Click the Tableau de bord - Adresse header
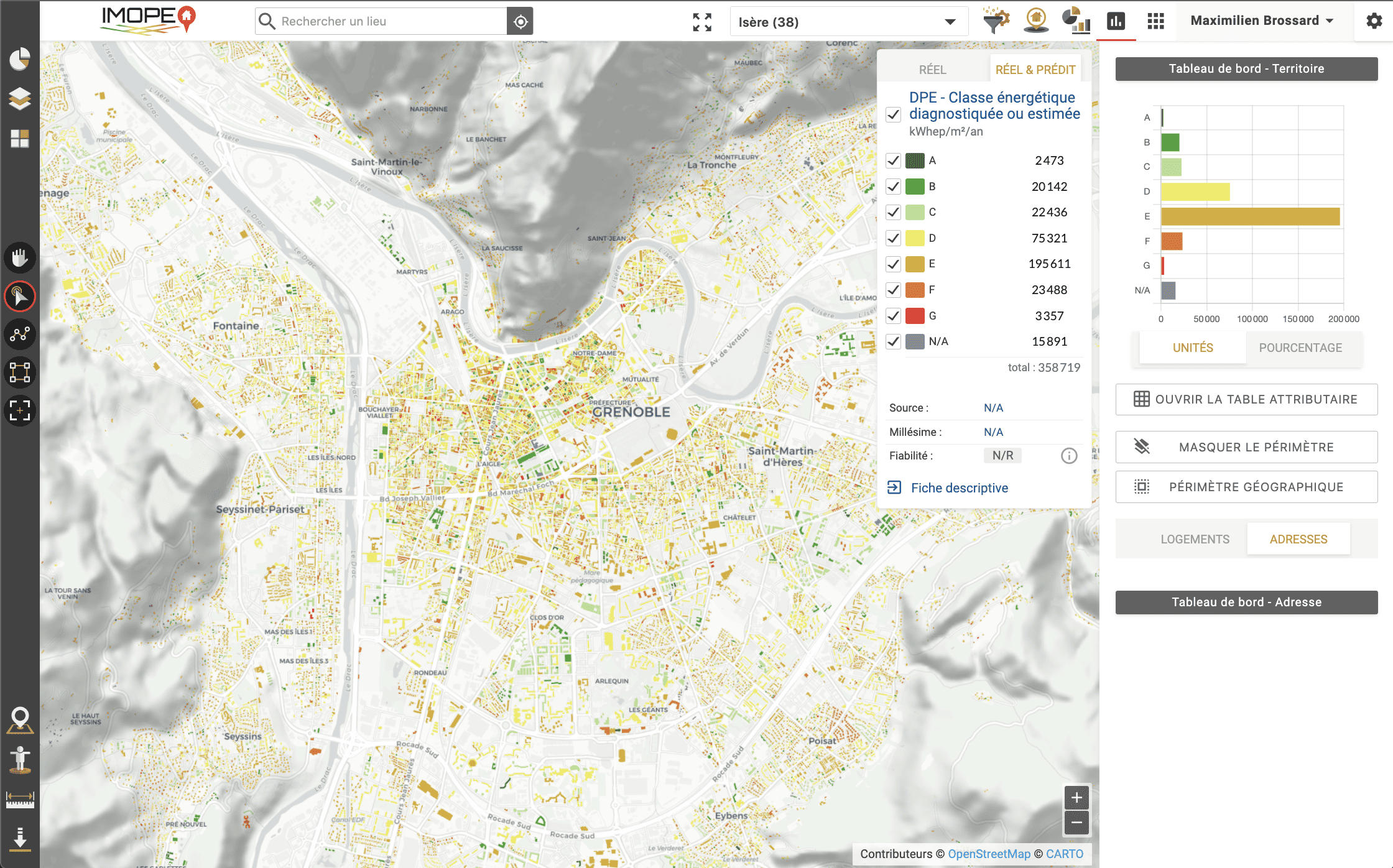Viewport: 1393px width, 868px height. click(1246, 602)
